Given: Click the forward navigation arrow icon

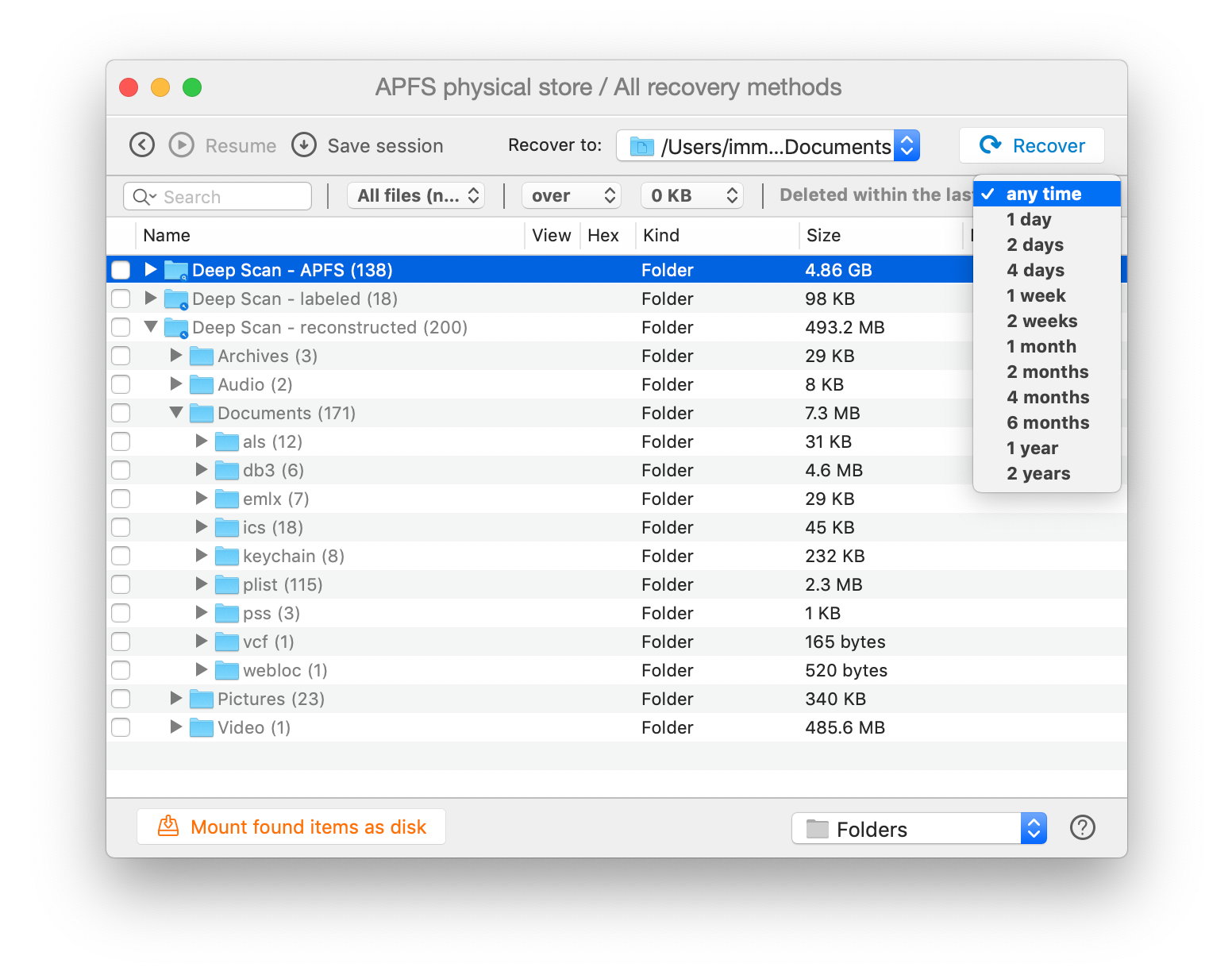Looking at the screenshot, I should point(181,145).
